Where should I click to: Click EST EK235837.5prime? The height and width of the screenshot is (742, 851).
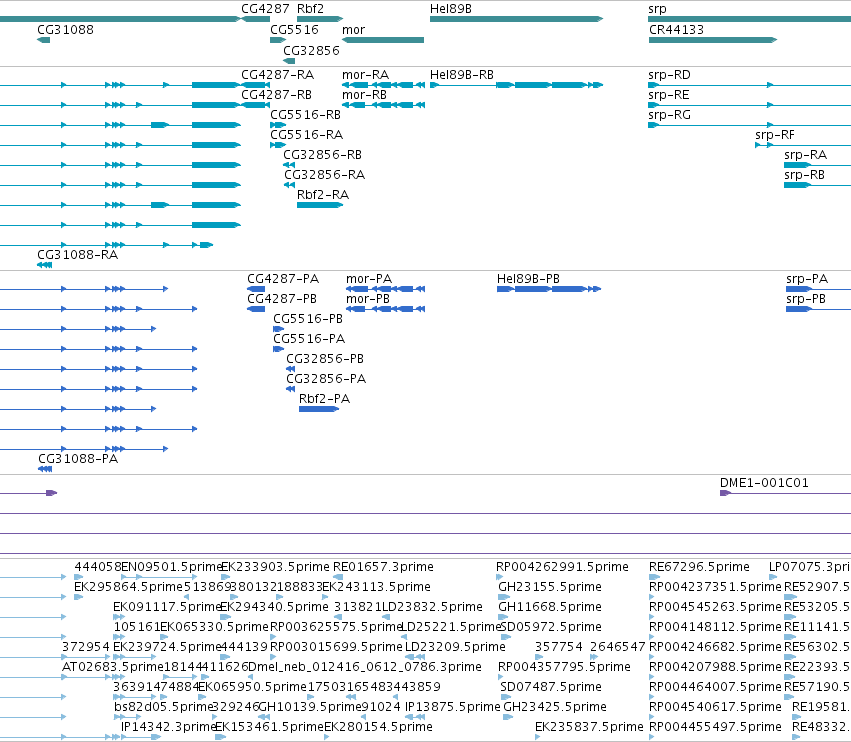(x=589, y=727)
